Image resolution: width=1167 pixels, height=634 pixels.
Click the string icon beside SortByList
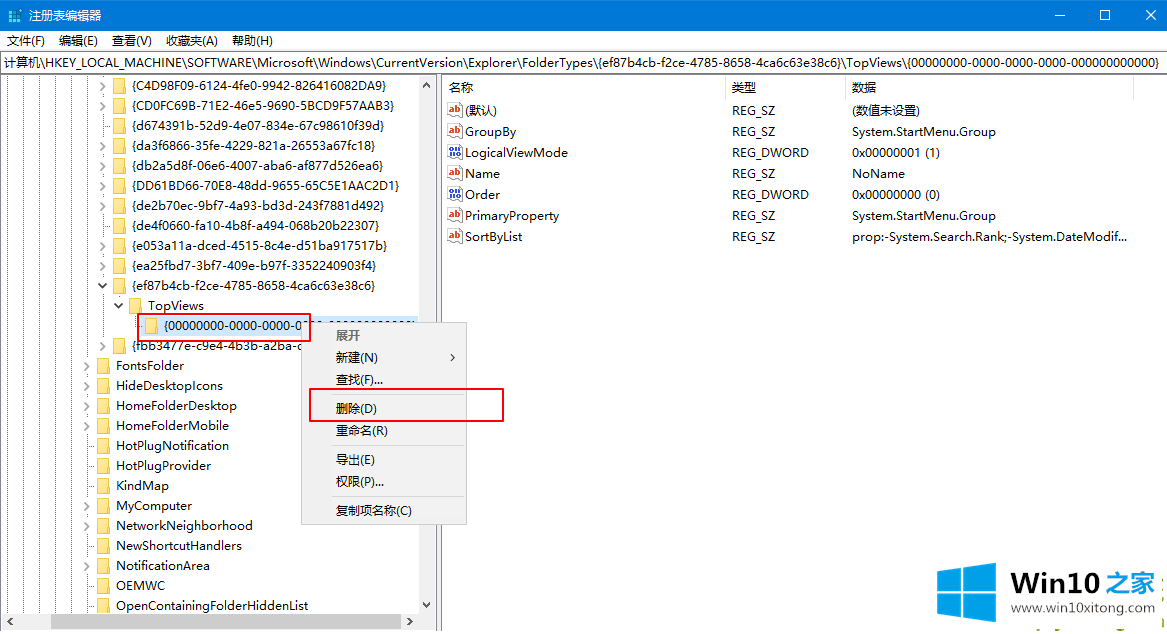pos(455,237)
